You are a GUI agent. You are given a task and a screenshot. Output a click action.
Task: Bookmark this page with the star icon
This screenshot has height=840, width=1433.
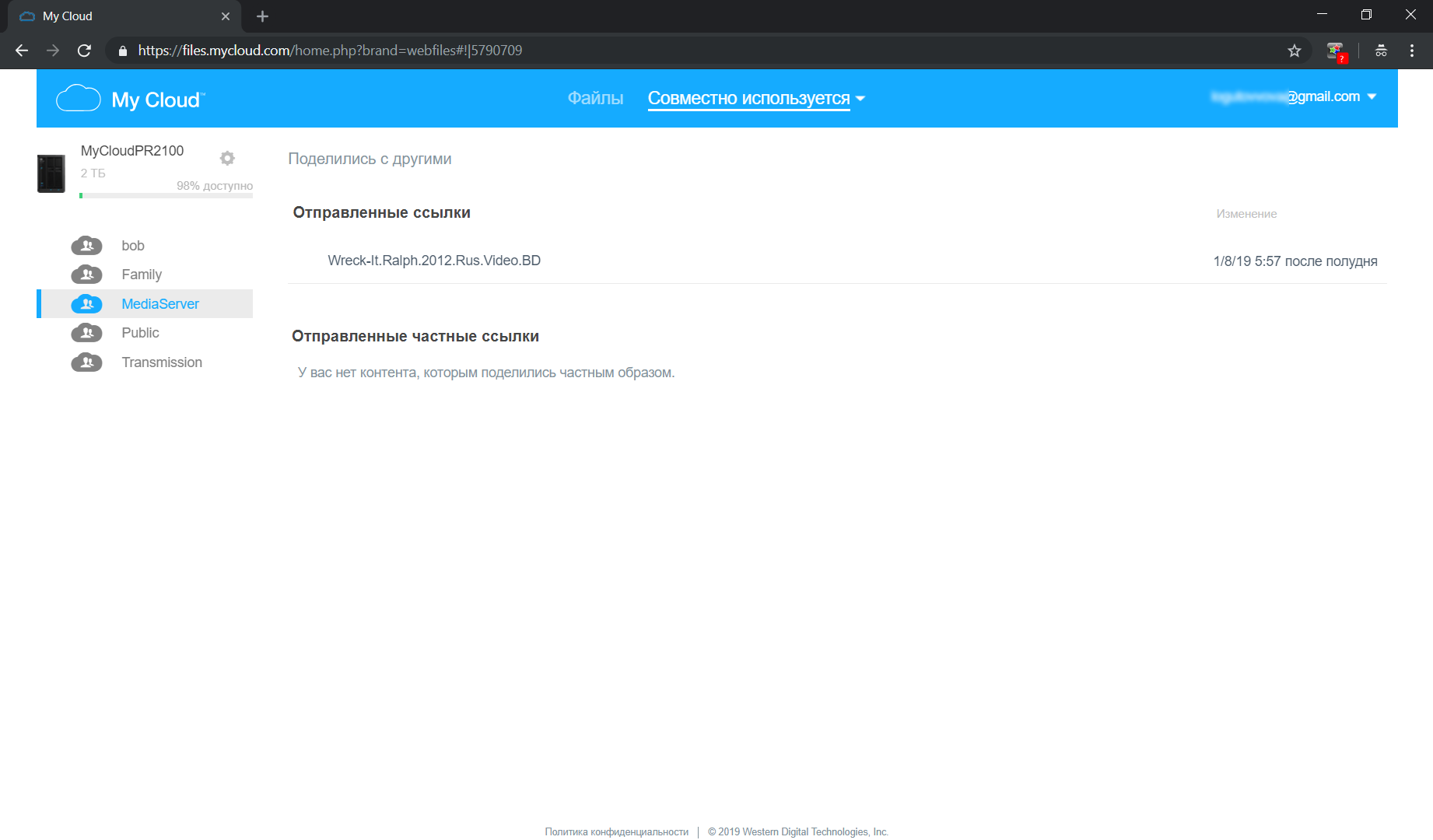point(1295,51)
